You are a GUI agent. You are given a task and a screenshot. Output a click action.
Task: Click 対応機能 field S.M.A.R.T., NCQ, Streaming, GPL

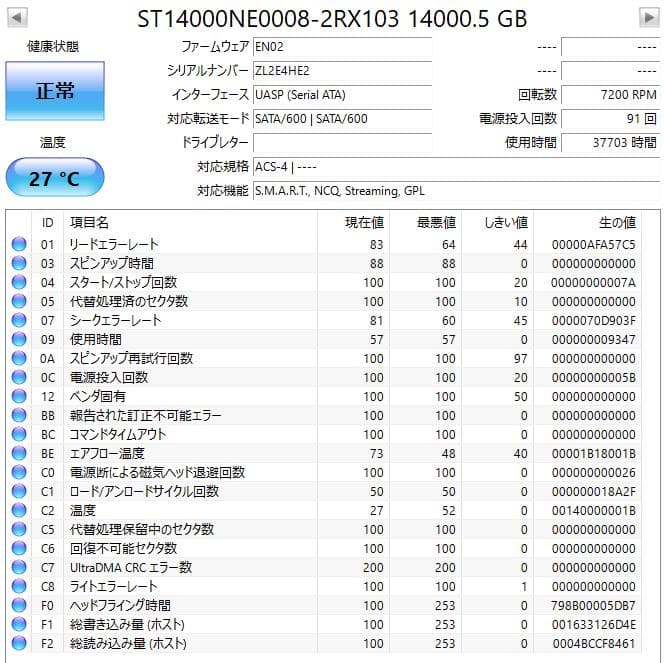(456, 191)
